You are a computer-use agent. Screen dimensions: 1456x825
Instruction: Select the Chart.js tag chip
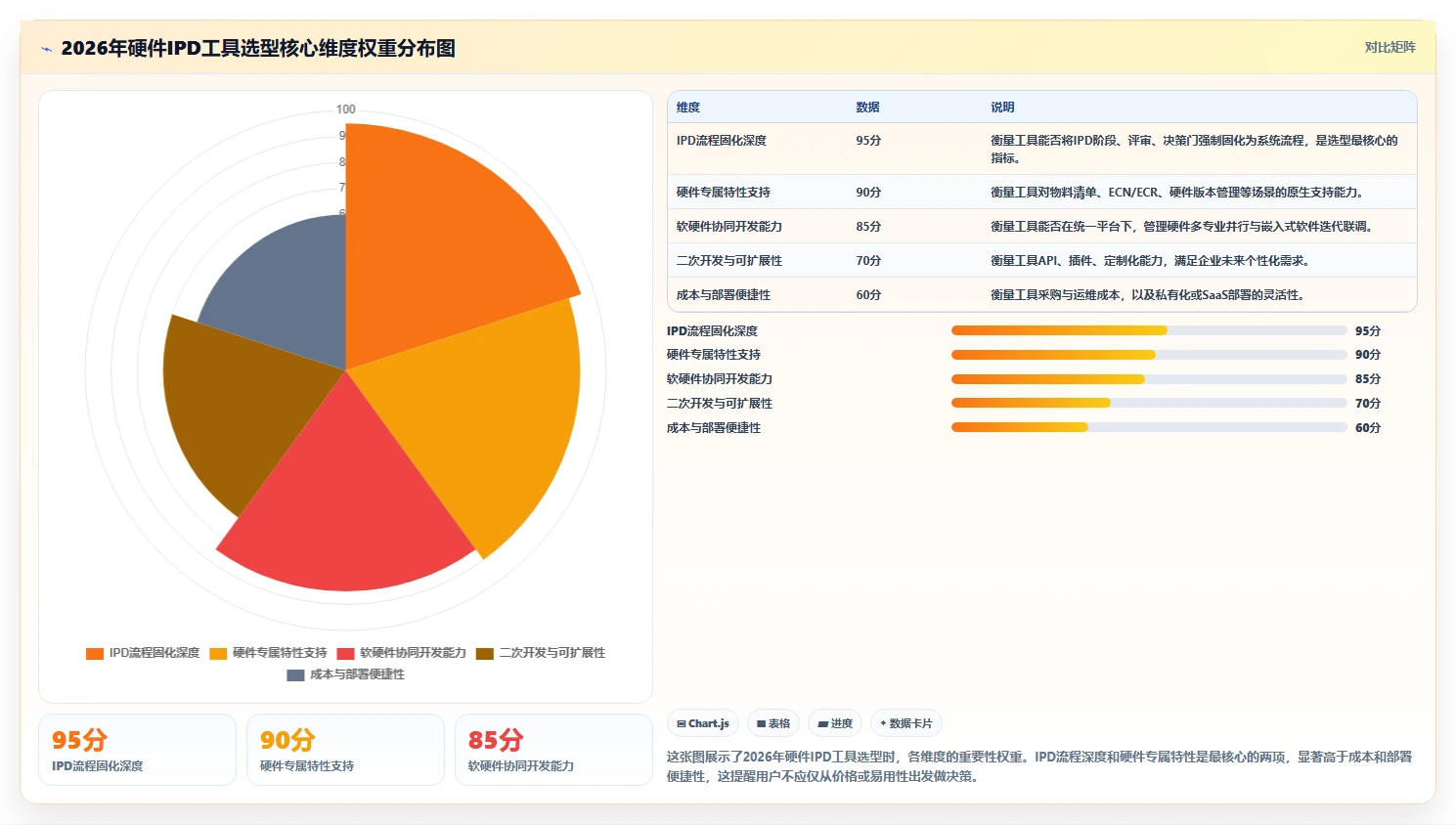pyautogui.click(x=703, y=723)
